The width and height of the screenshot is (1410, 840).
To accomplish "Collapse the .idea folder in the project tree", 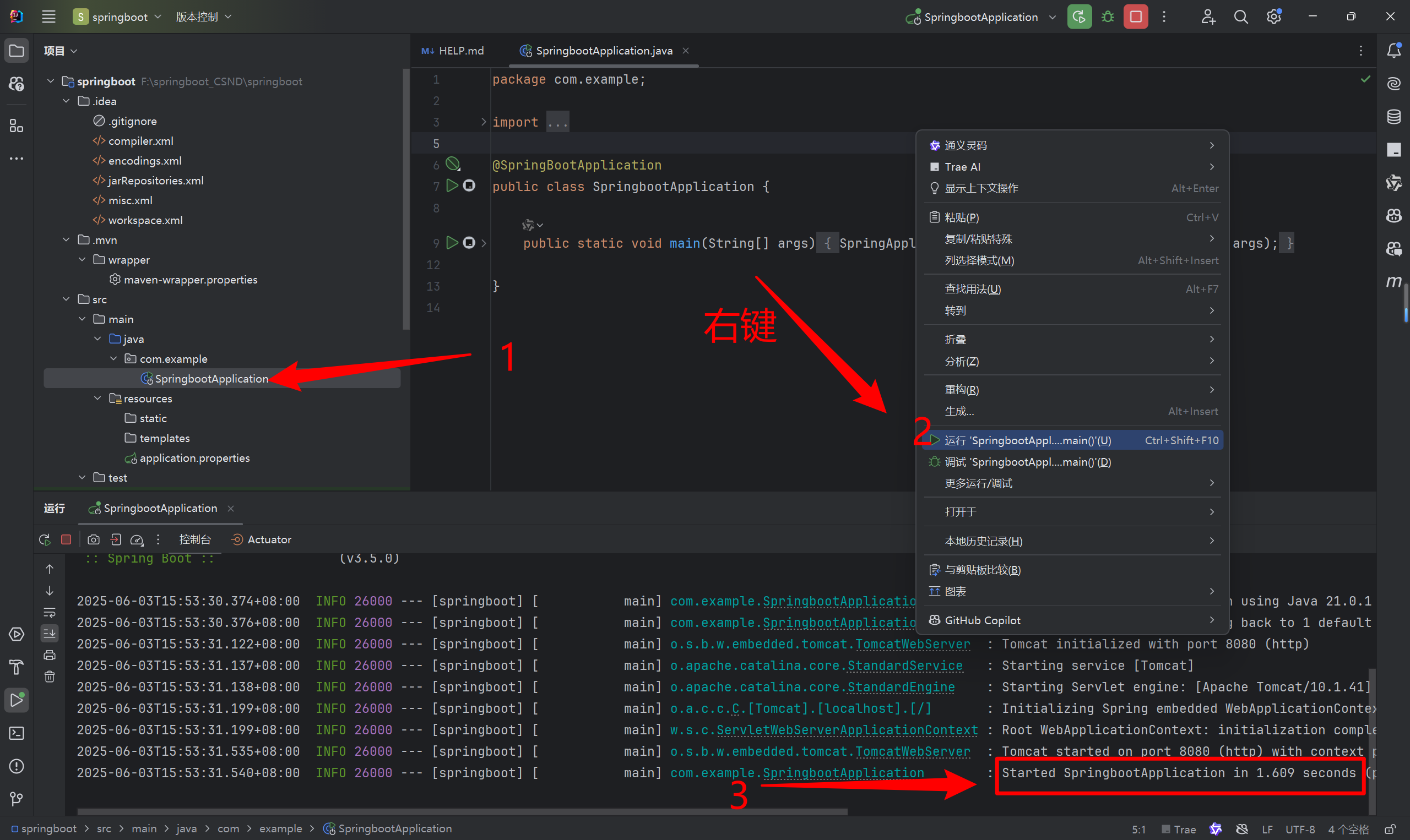I will click(66, 101).
